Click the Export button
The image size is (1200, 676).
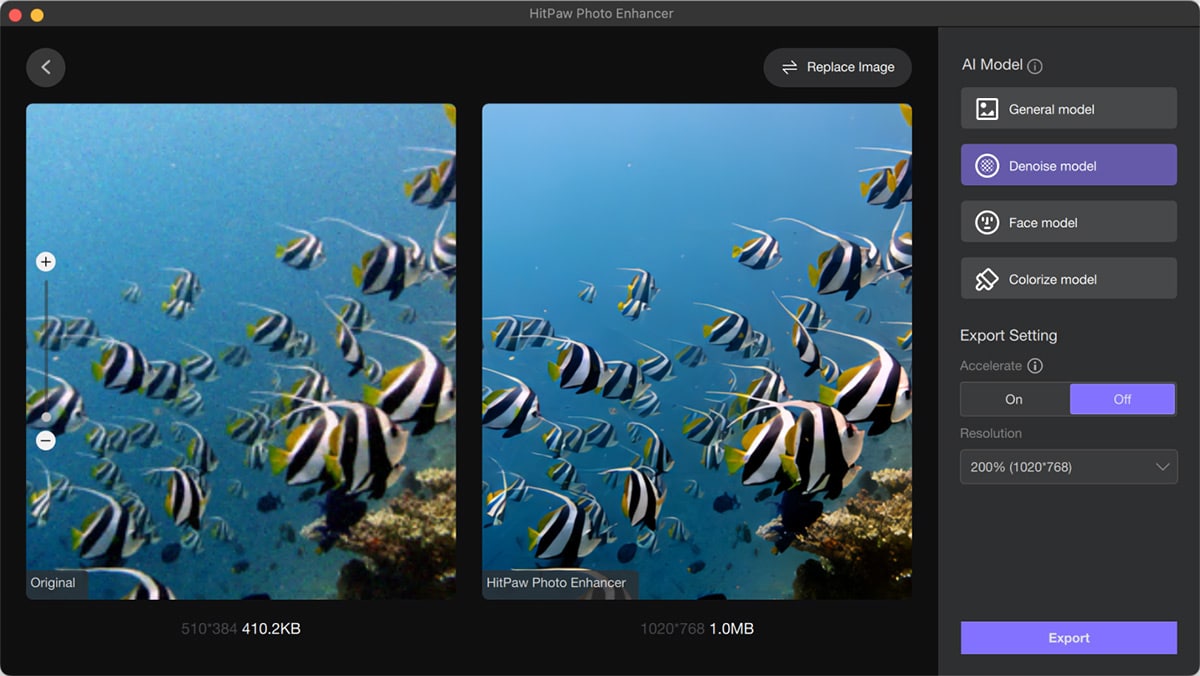coord(1069,638)
